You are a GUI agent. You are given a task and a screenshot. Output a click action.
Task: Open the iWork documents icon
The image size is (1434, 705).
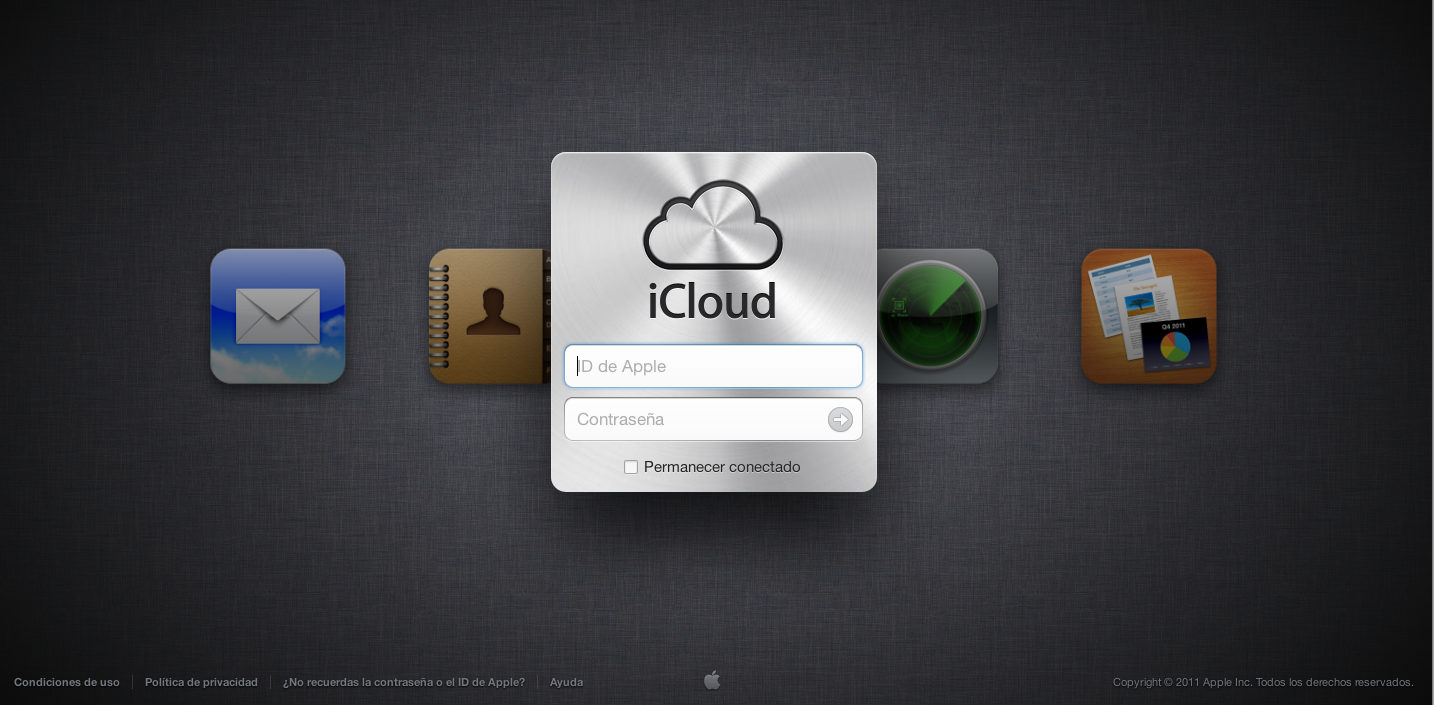coord(1149,316)
